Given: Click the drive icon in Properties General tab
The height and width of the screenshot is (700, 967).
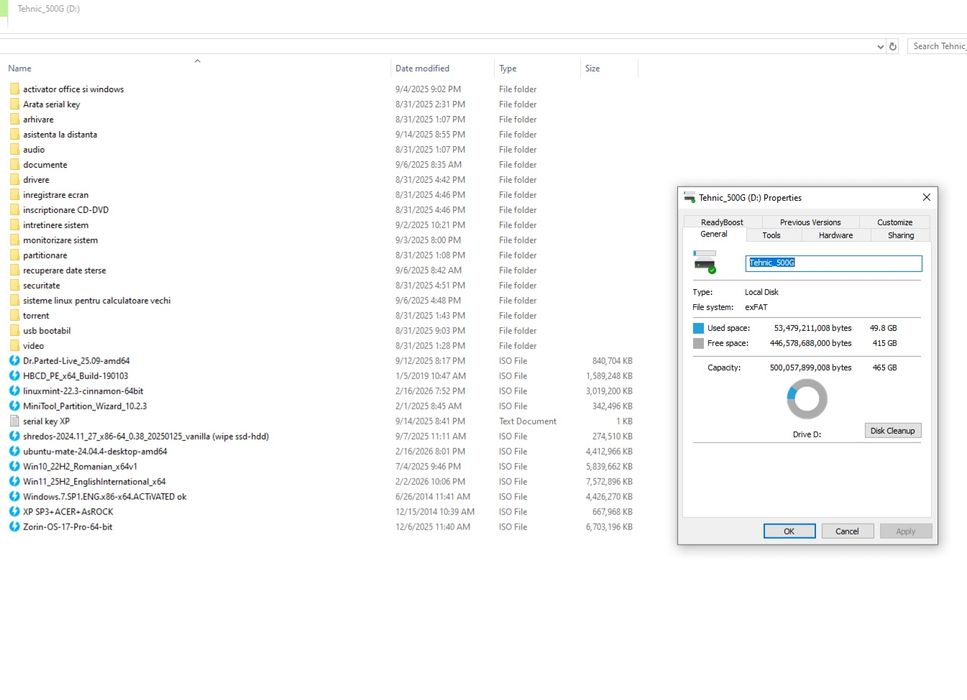Looking at the screenshot, I should pyautogui.click(x=704, y=262).
